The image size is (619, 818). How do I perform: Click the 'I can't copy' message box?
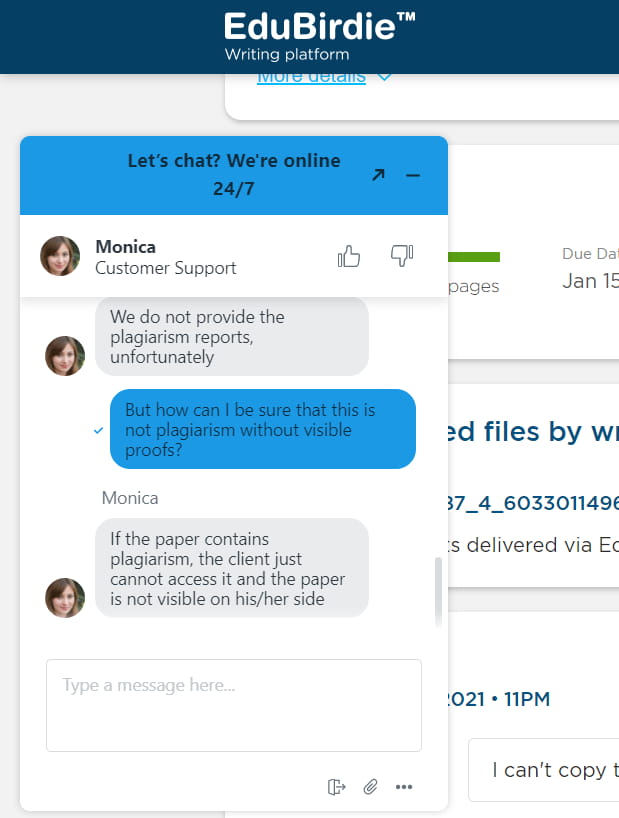click(x=543, y=769)
